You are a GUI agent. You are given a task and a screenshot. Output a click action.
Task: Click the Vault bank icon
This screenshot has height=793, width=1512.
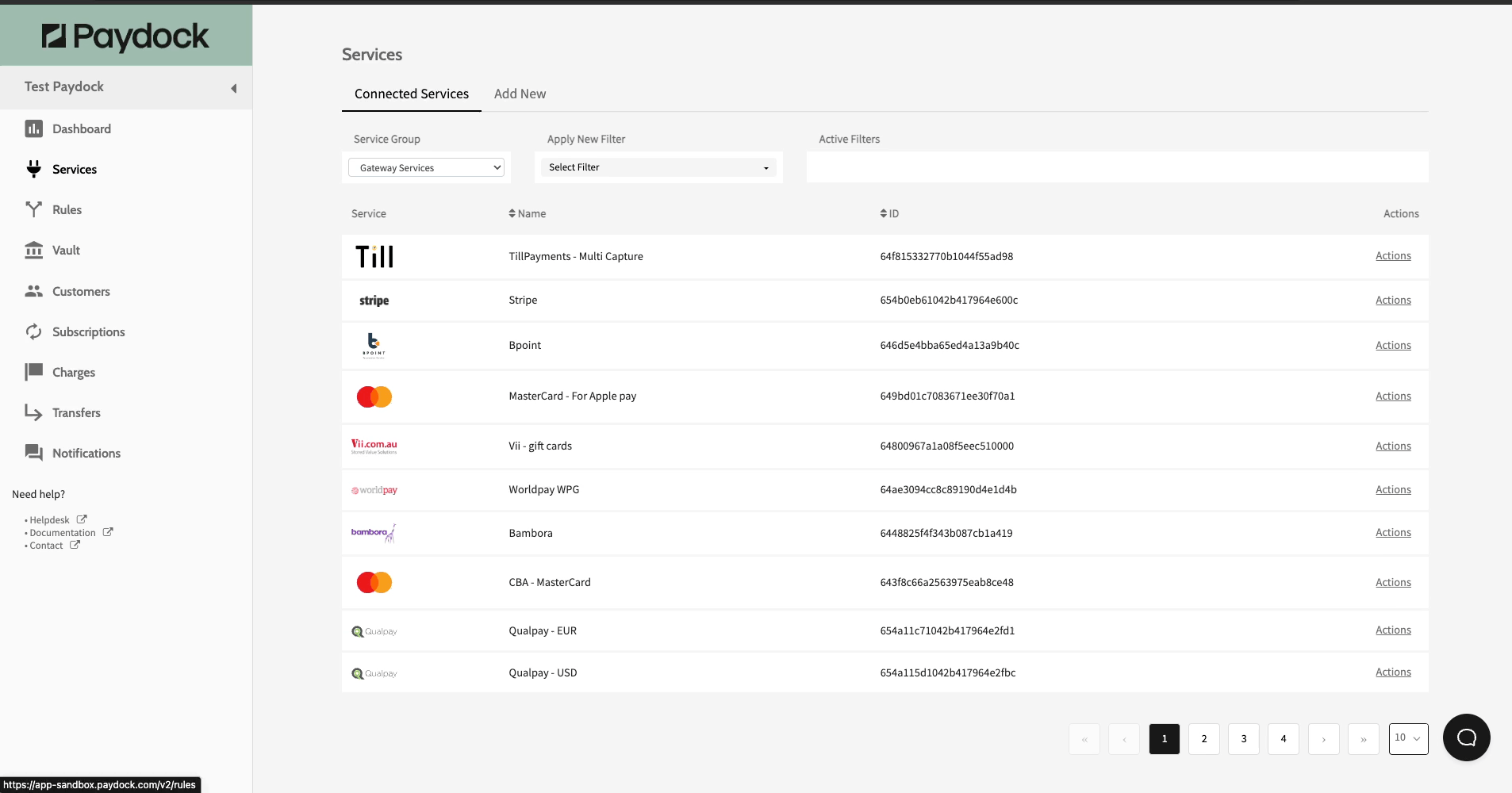point(33,251)
